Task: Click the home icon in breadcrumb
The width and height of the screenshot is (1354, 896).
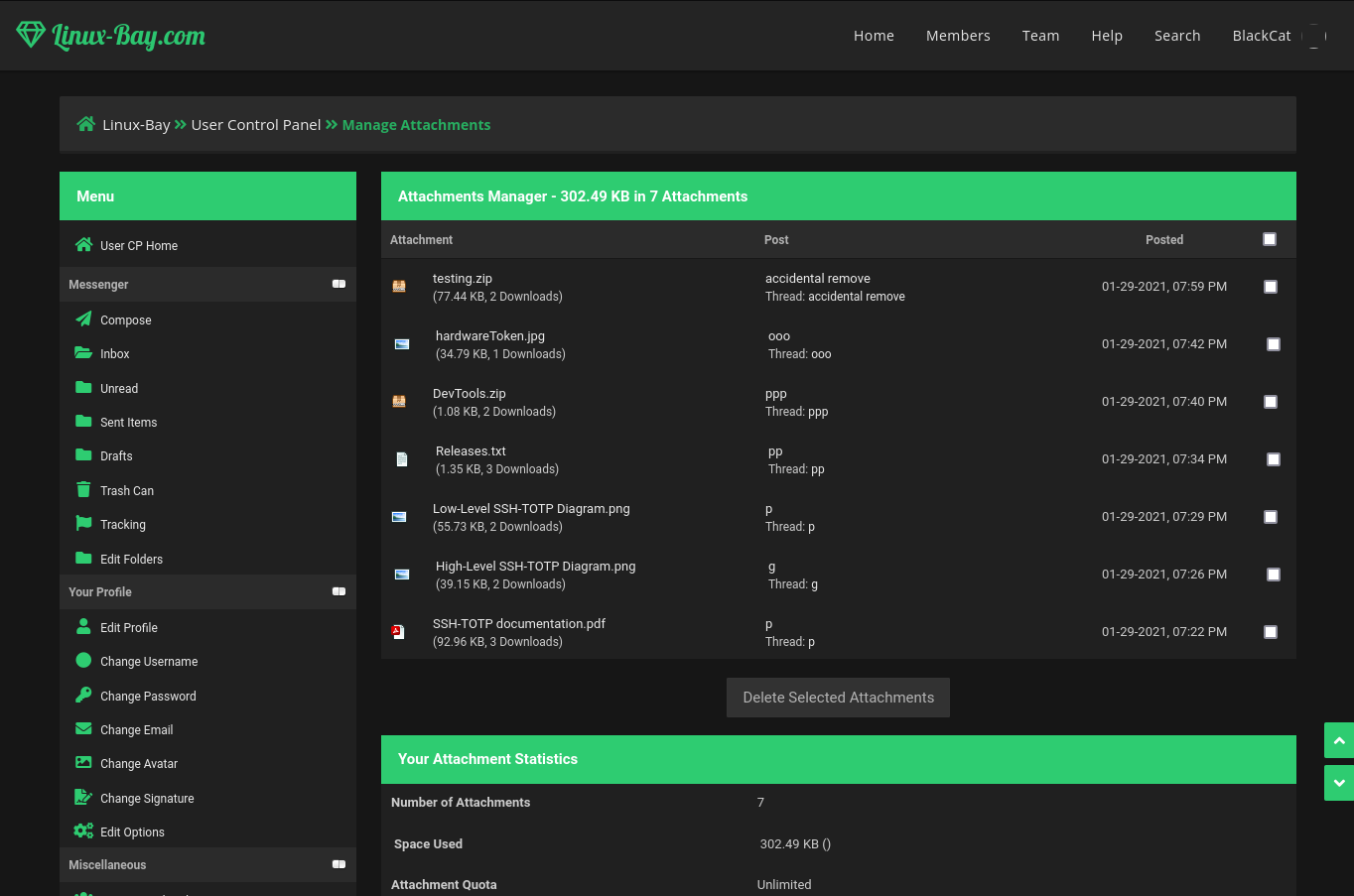Action: [x=86, y=124]
